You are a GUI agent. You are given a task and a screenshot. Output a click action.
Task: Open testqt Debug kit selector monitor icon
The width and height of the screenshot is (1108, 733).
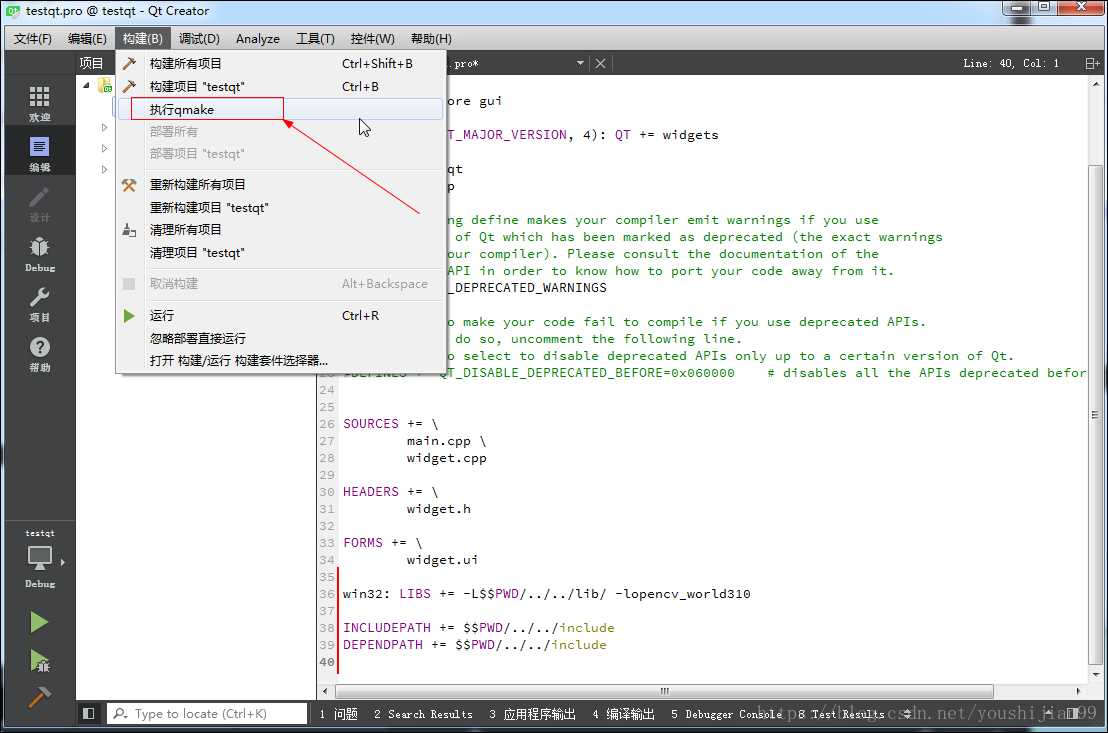[x=40, y=558]
